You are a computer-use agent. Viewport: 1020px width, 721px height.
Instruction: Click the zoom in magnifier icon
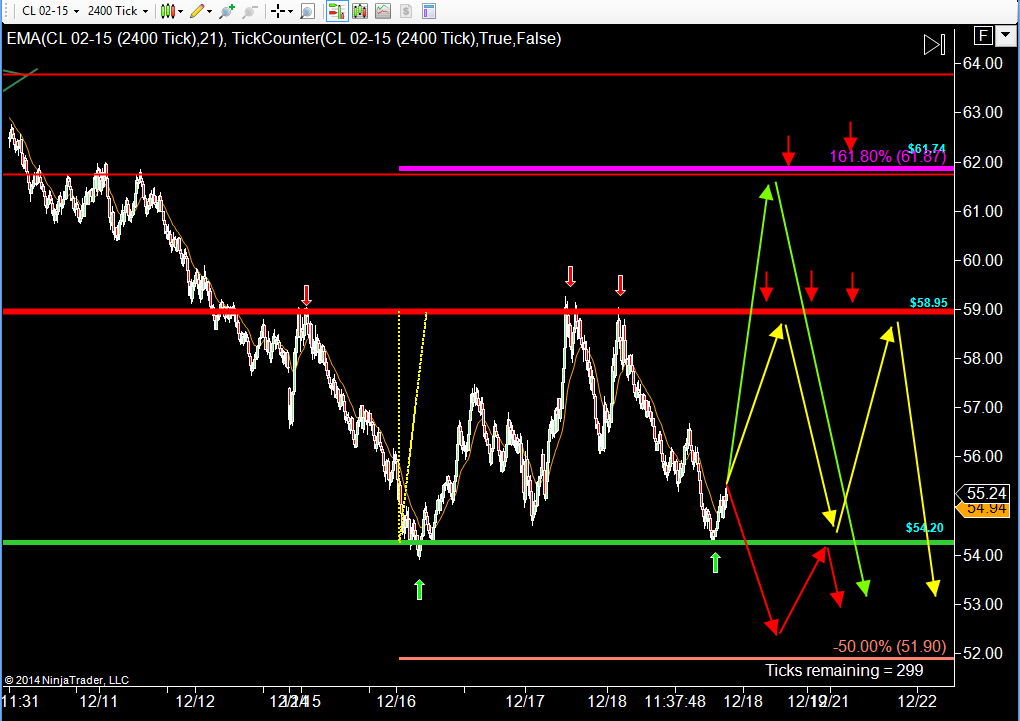pos(226,11)
